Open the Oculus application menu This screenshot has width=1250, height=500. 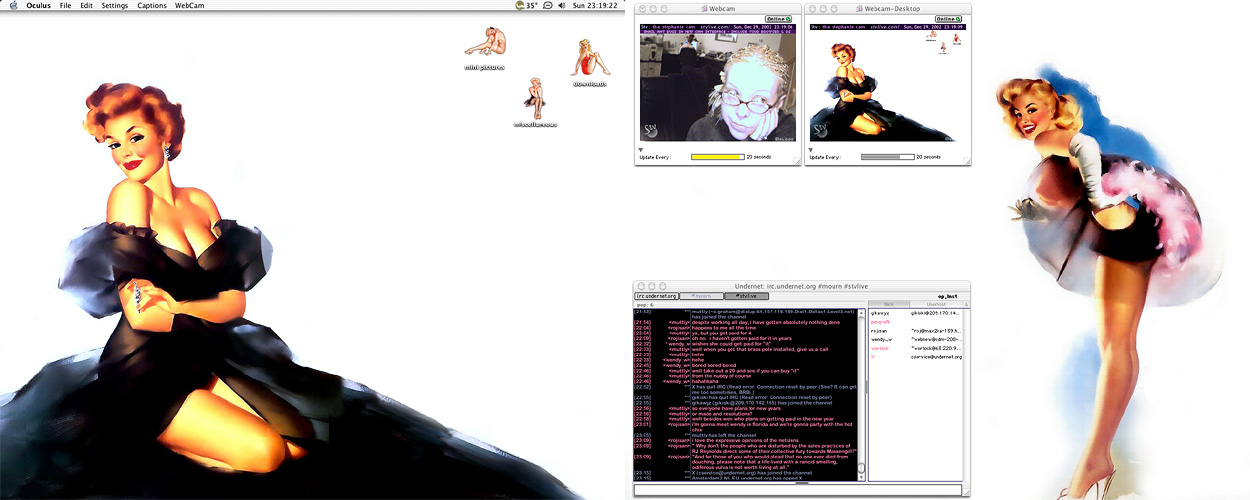coord(38,5)
